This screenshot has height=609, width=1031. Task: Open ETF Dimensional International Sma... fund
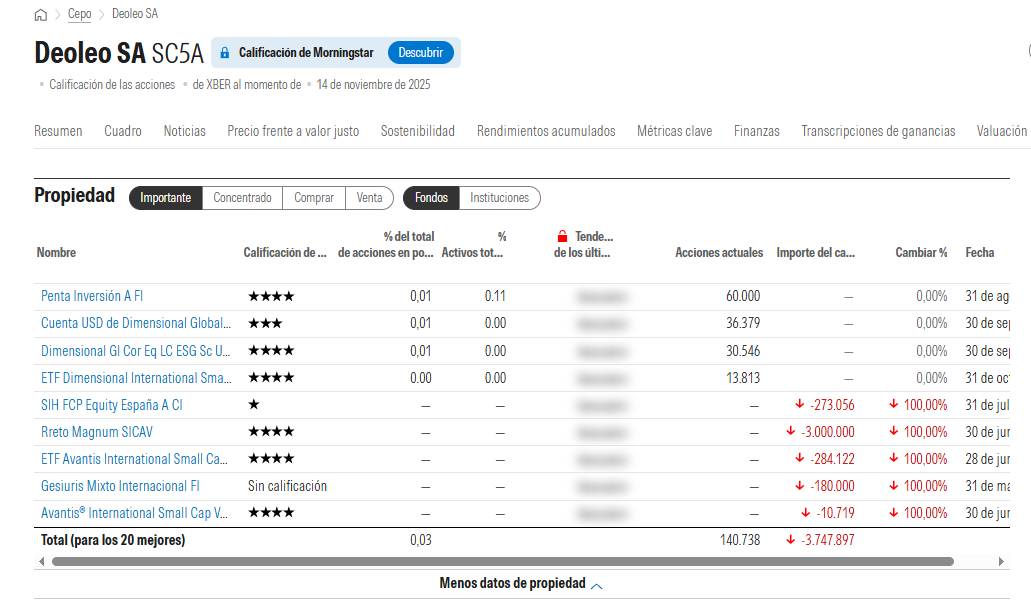(x=136, y=378)
